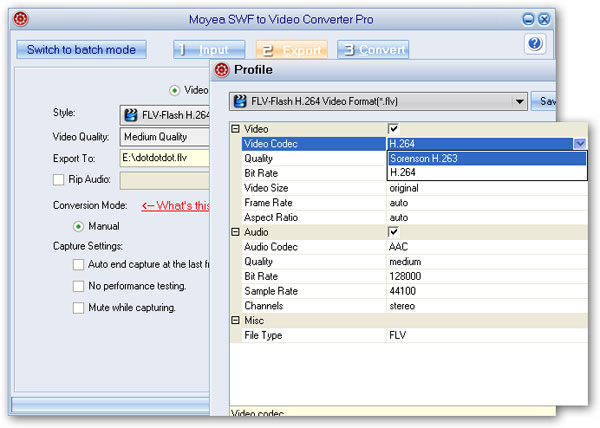
Task: Click the Moyea logo icon in title bar
Action: tap(21, 19)
